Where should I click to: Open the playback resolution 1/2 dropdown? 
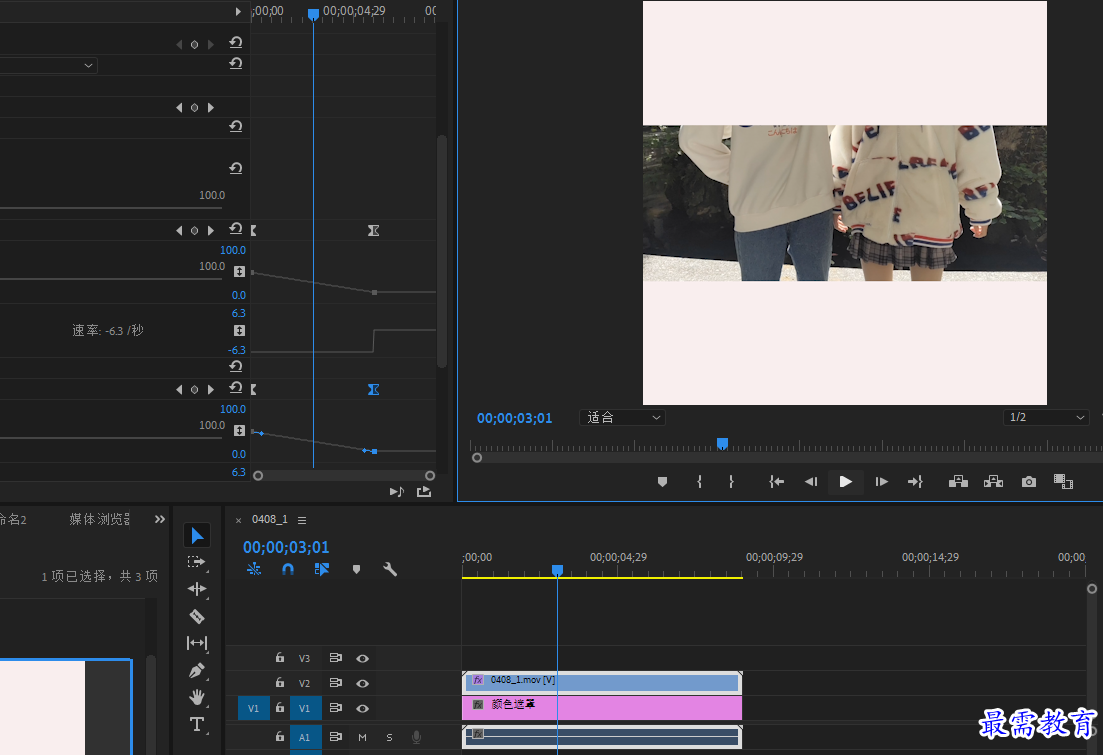pos(1046,417)
